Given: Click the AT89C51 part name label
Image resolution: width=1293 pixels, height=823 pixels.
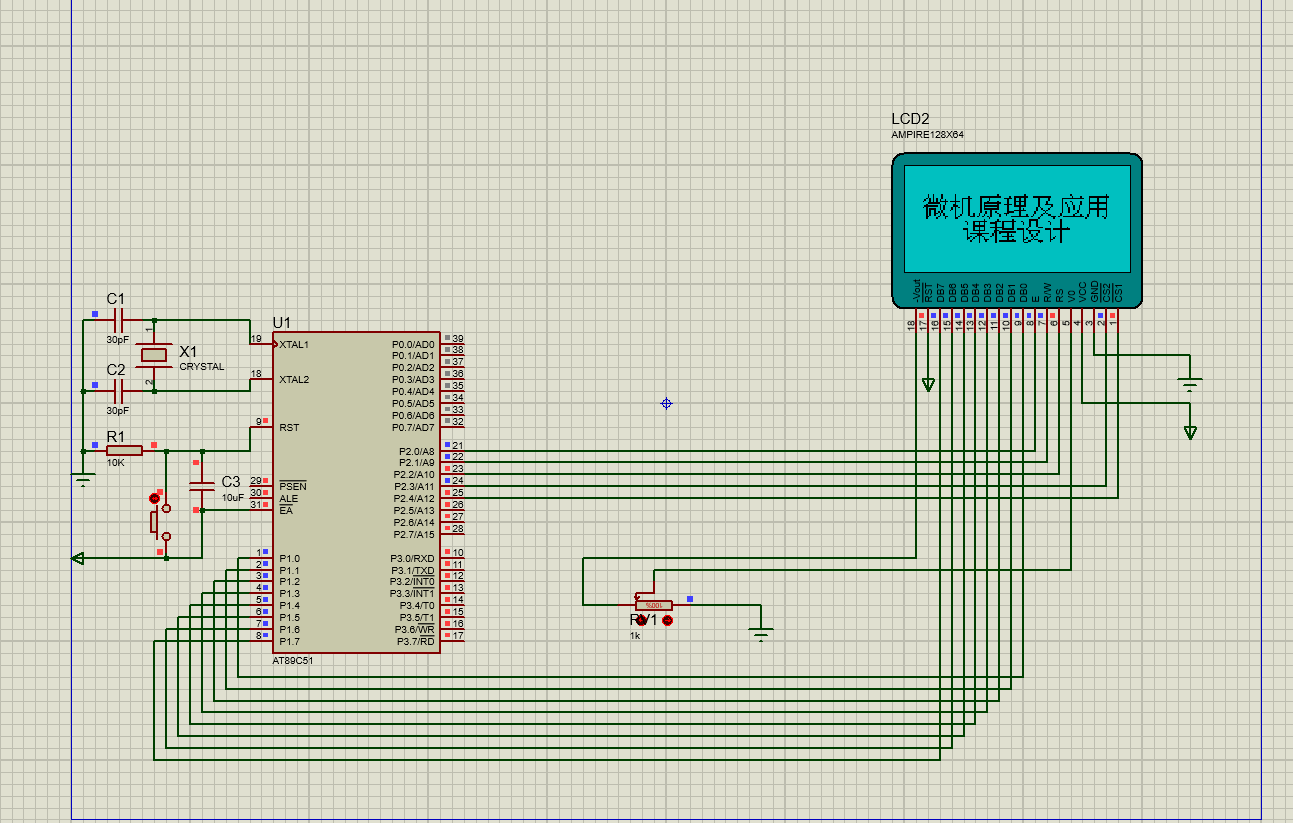Looking at the screenshot, I should [292, 661].
